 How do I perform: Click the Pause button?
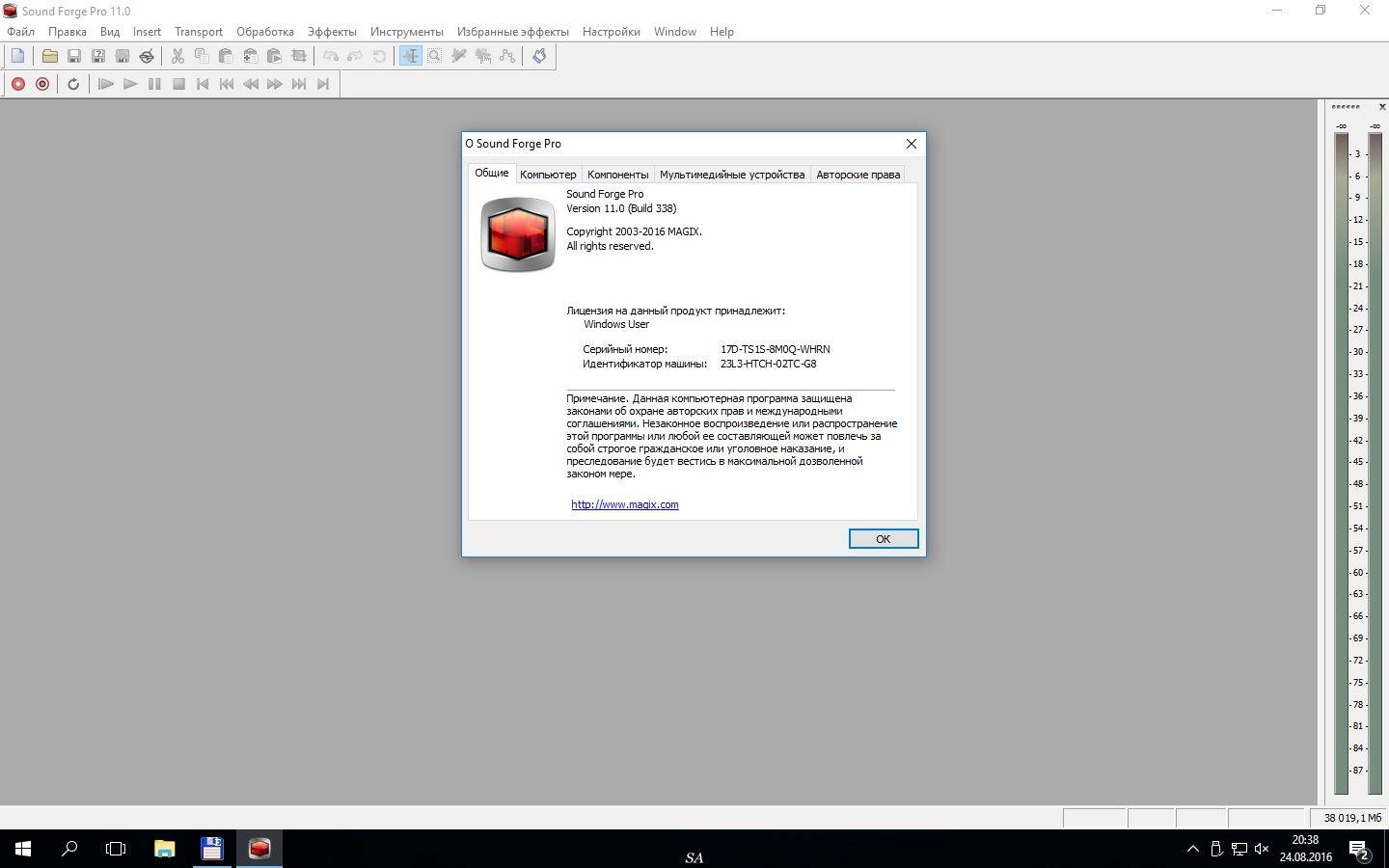[154, 84]
